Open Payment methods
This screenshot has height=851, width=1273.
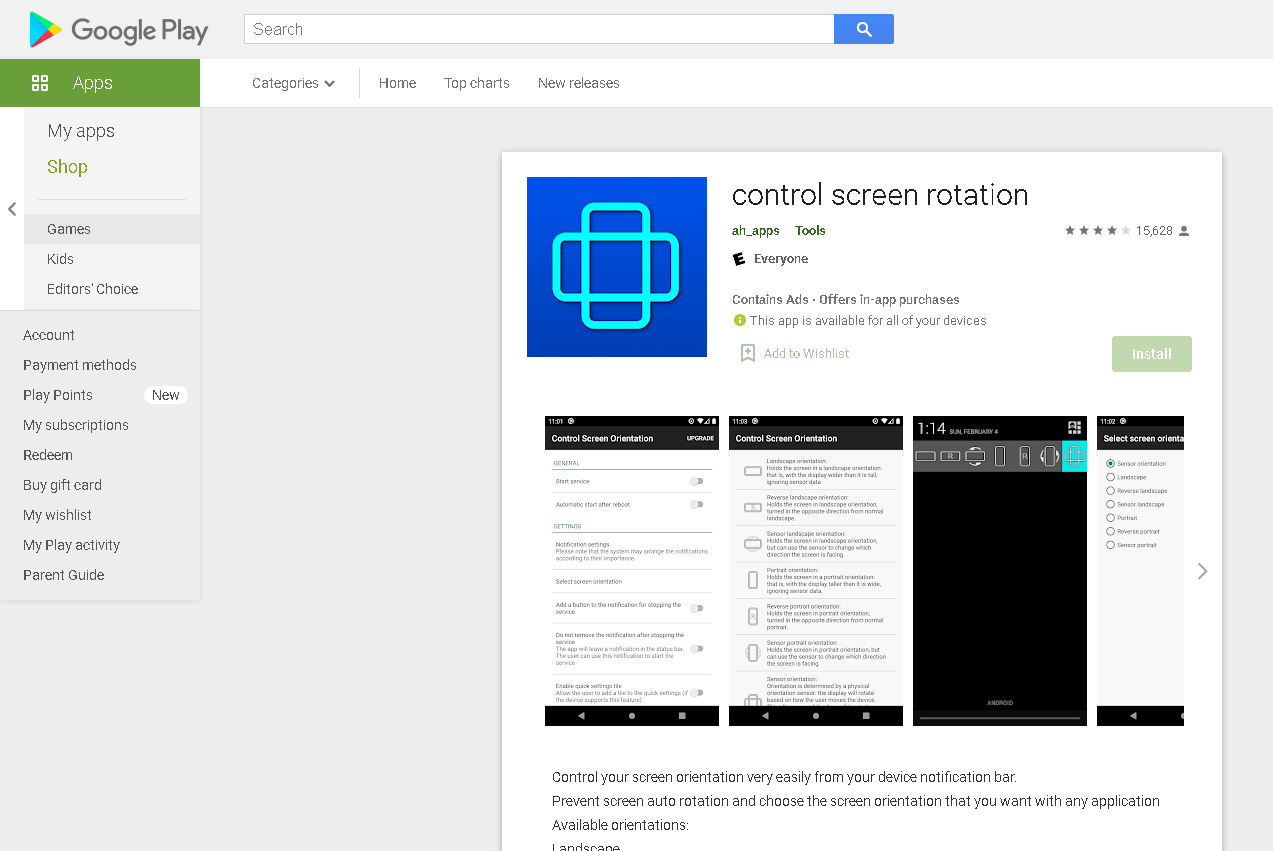80,365
